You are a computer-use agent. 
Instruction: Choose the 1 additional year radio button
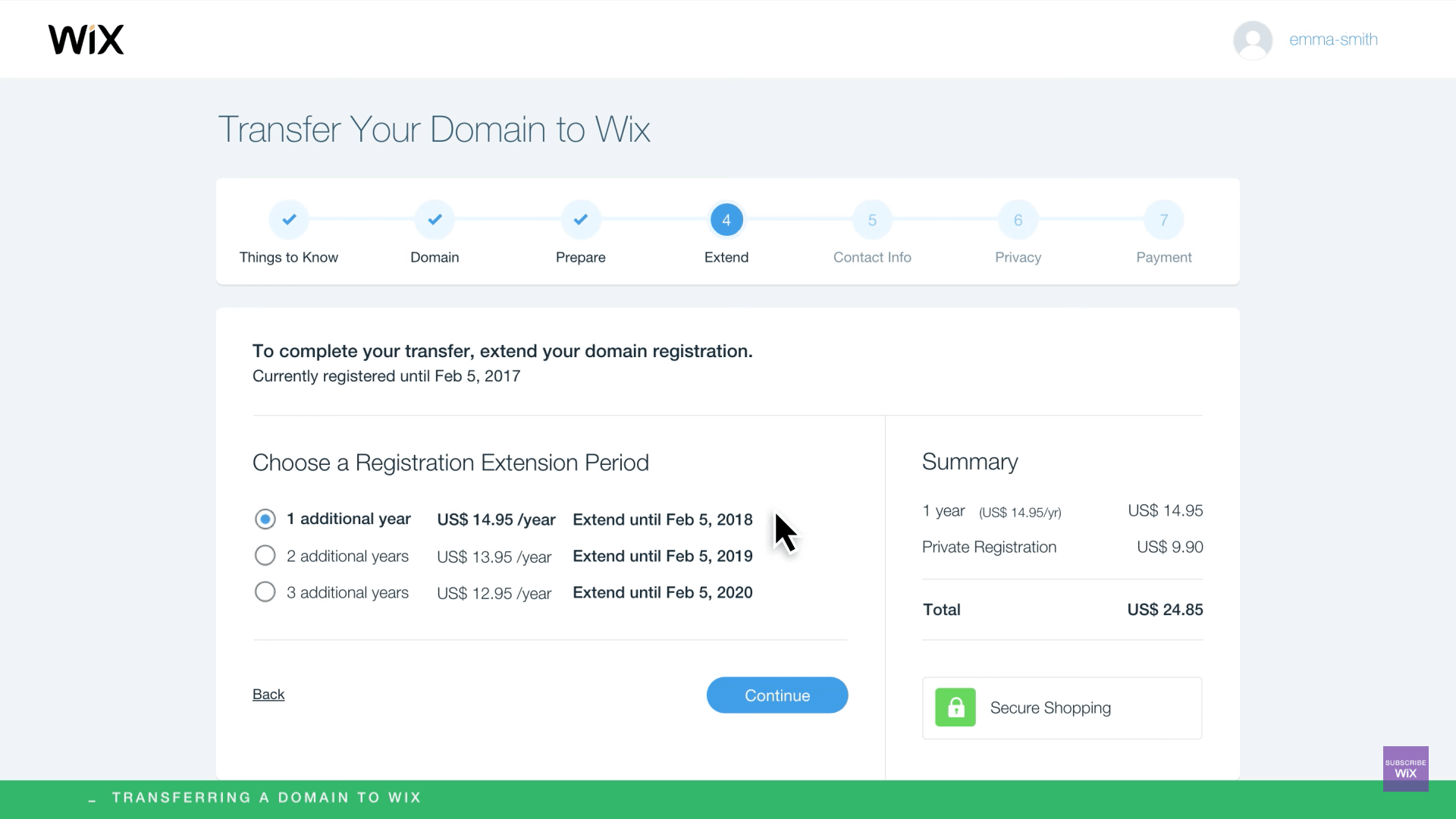(265, 519)
